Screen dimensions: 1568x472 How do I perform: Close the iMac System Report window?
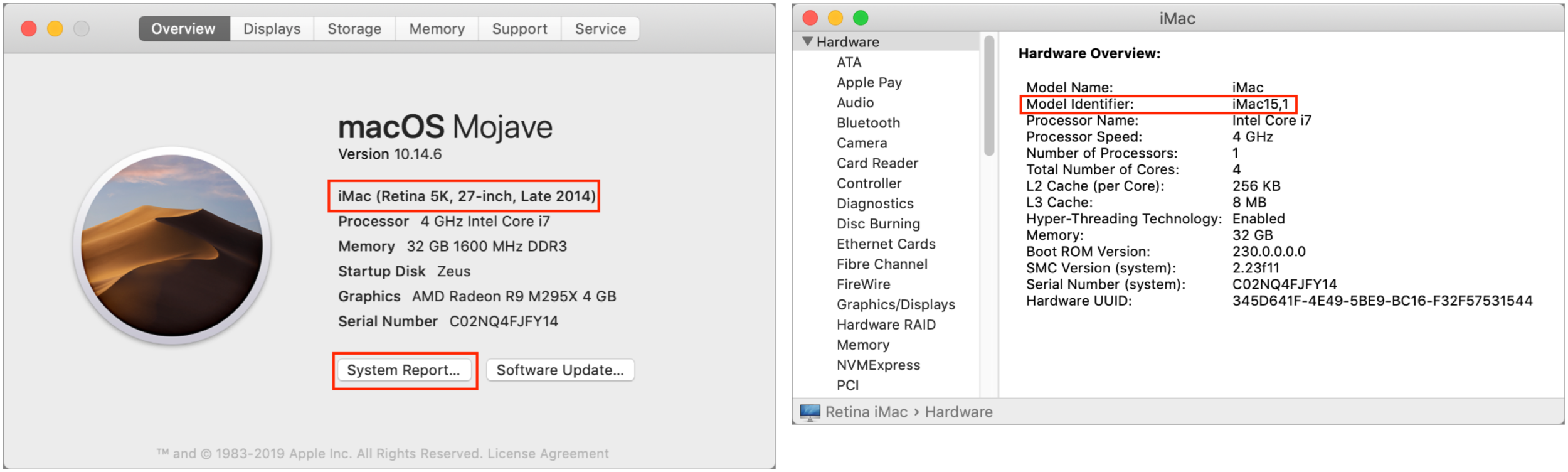pos(810,18)
